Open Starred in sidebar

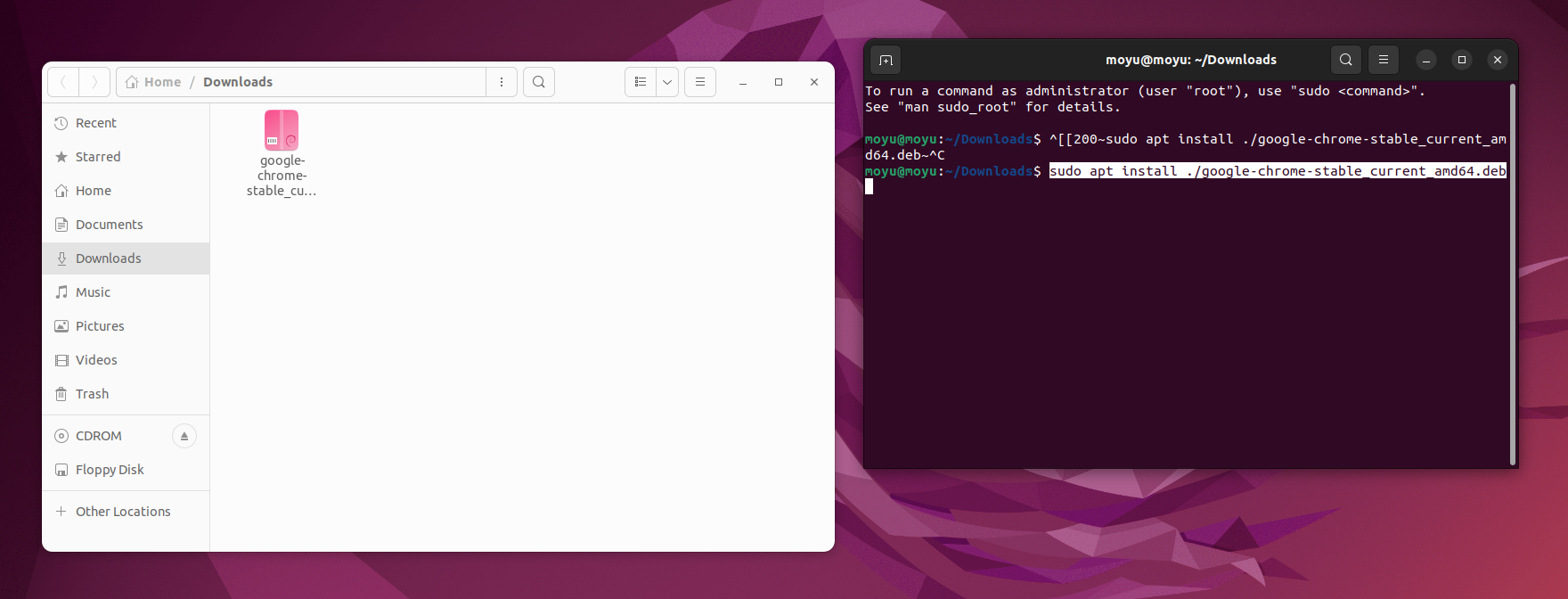pyautogui.click(x=126, y=157)
